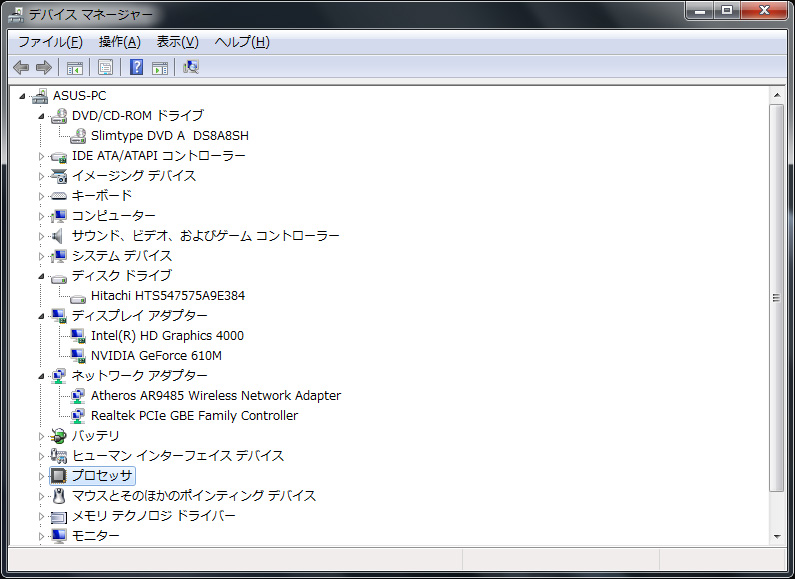Screen dimensions: 795x579
Task: Collapse the ネットワーク アダプター node
Action: (42, 376)
